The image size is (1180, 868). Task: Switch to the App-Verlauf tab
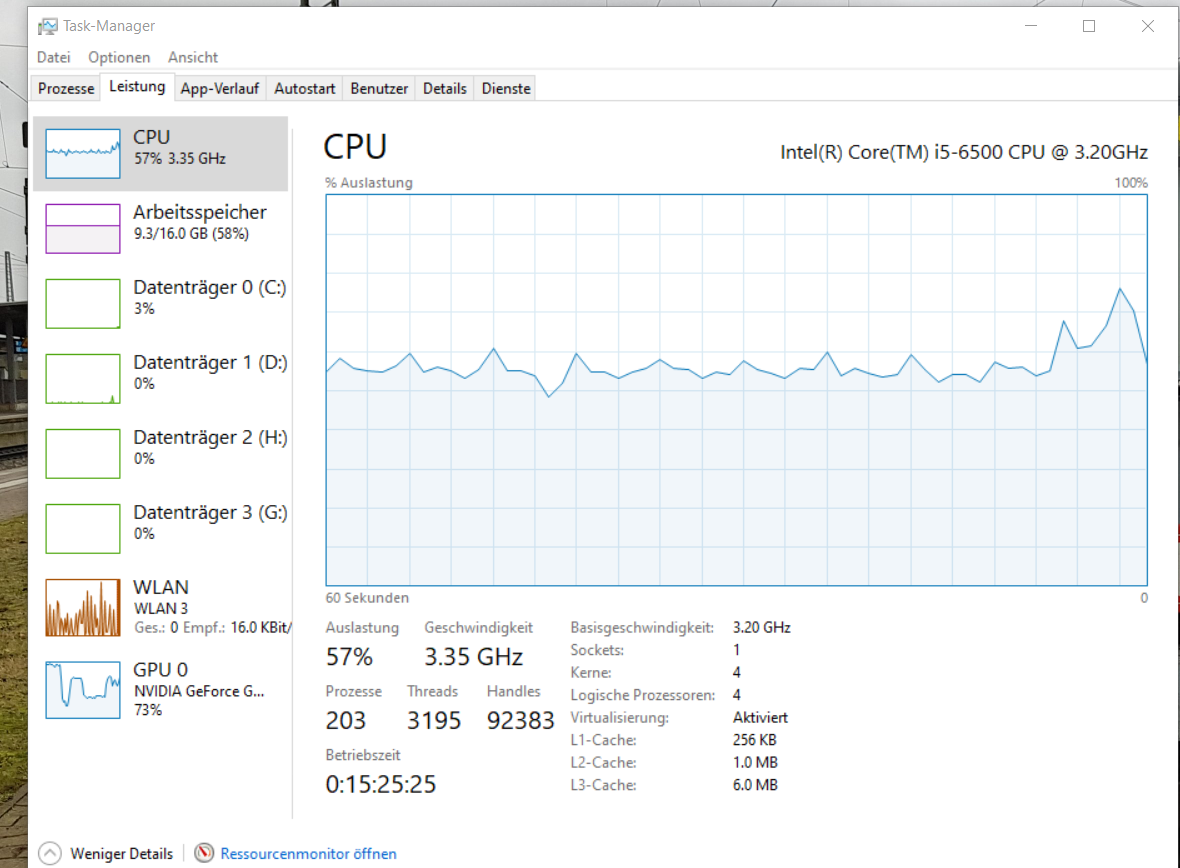coord(220,88)
